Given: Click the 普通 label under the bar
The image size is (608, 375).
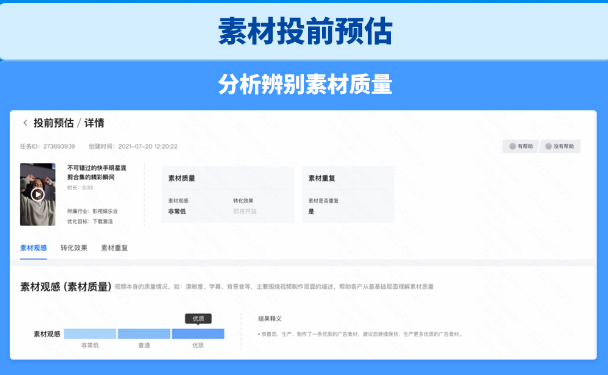Looking at the screenshot, I should (x=144, y=345).
